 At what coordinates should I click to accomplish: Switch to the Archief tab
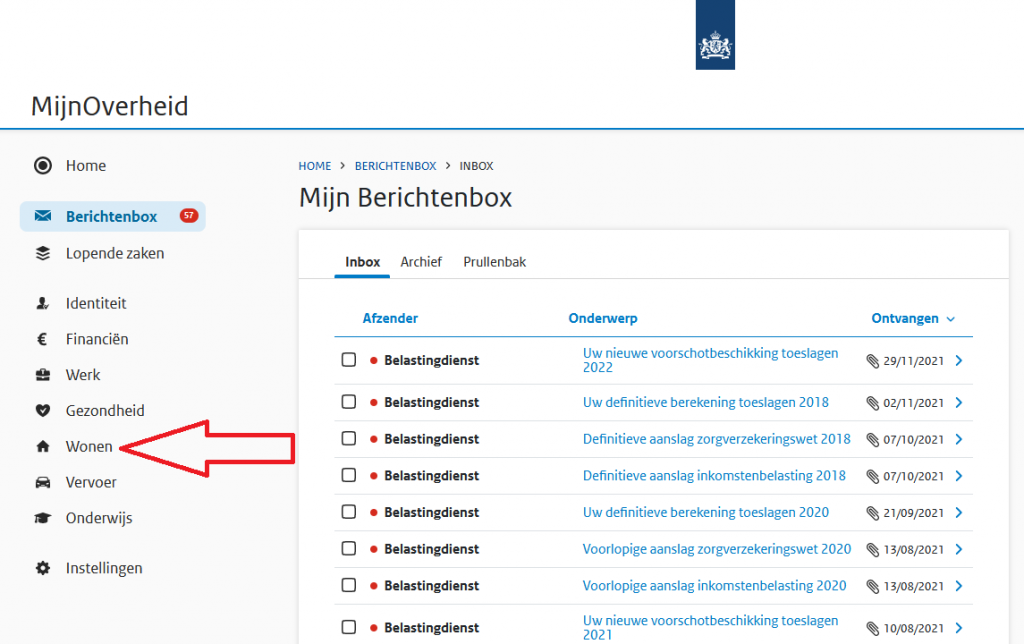click(421, 262)
